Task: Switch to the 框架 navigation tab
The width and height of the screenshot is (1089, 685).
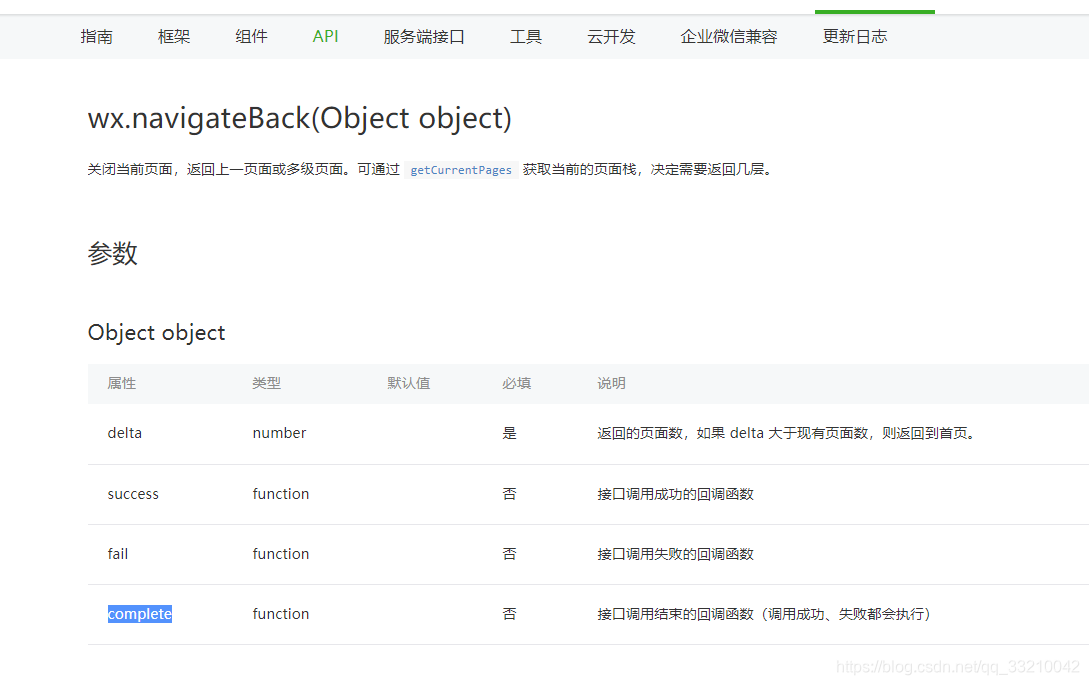Action: [173, 36]
